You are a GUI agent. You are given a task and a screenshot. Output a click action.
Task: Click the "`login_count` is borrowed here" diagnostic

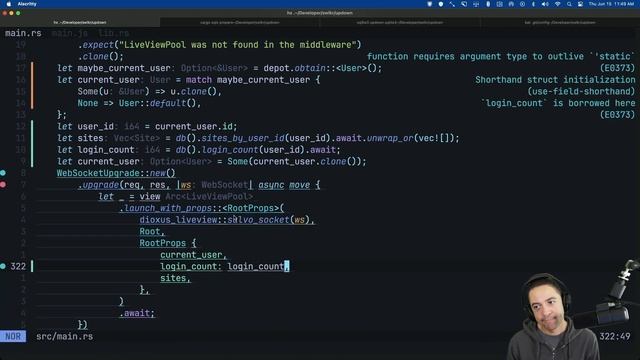(x=558, y=103)
